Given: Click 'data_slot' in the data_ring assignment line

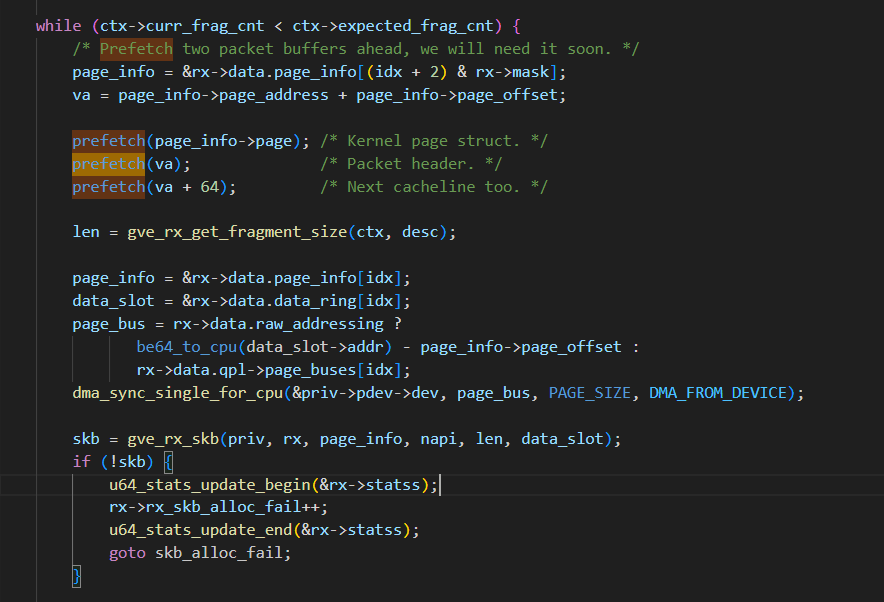Looking at the screenshot, I should (113, 301).
